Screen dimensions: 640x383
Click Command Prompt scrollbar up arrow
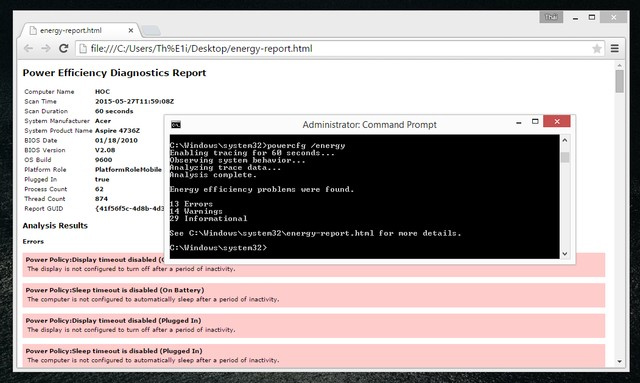click(x=565, y=140)
